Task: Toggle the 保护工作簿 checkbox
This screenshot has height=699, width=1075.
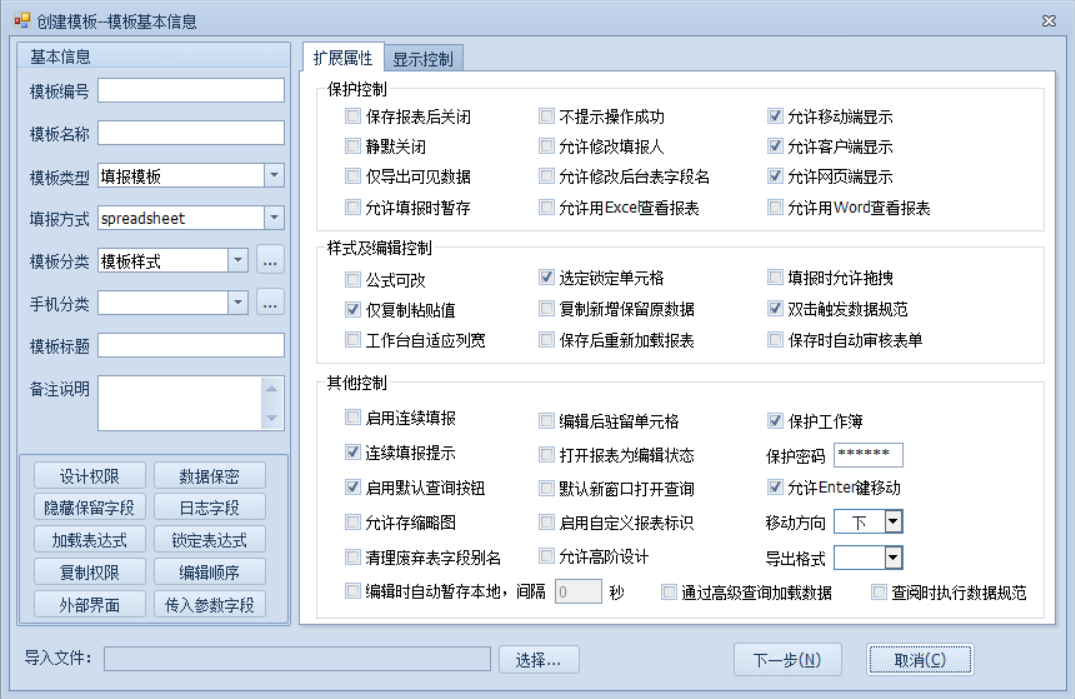Action: pyautogui.click(x=775, y=421)
